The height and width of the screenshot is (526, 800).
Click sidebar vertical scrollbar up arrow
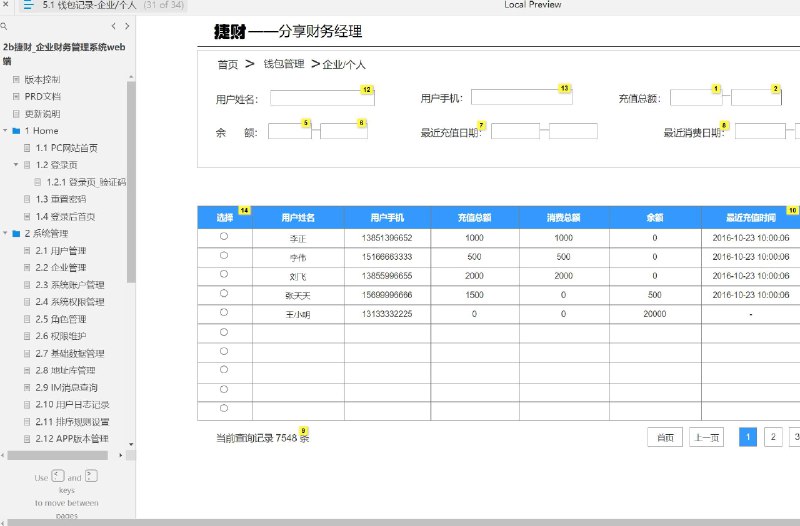tap(131, 77)
